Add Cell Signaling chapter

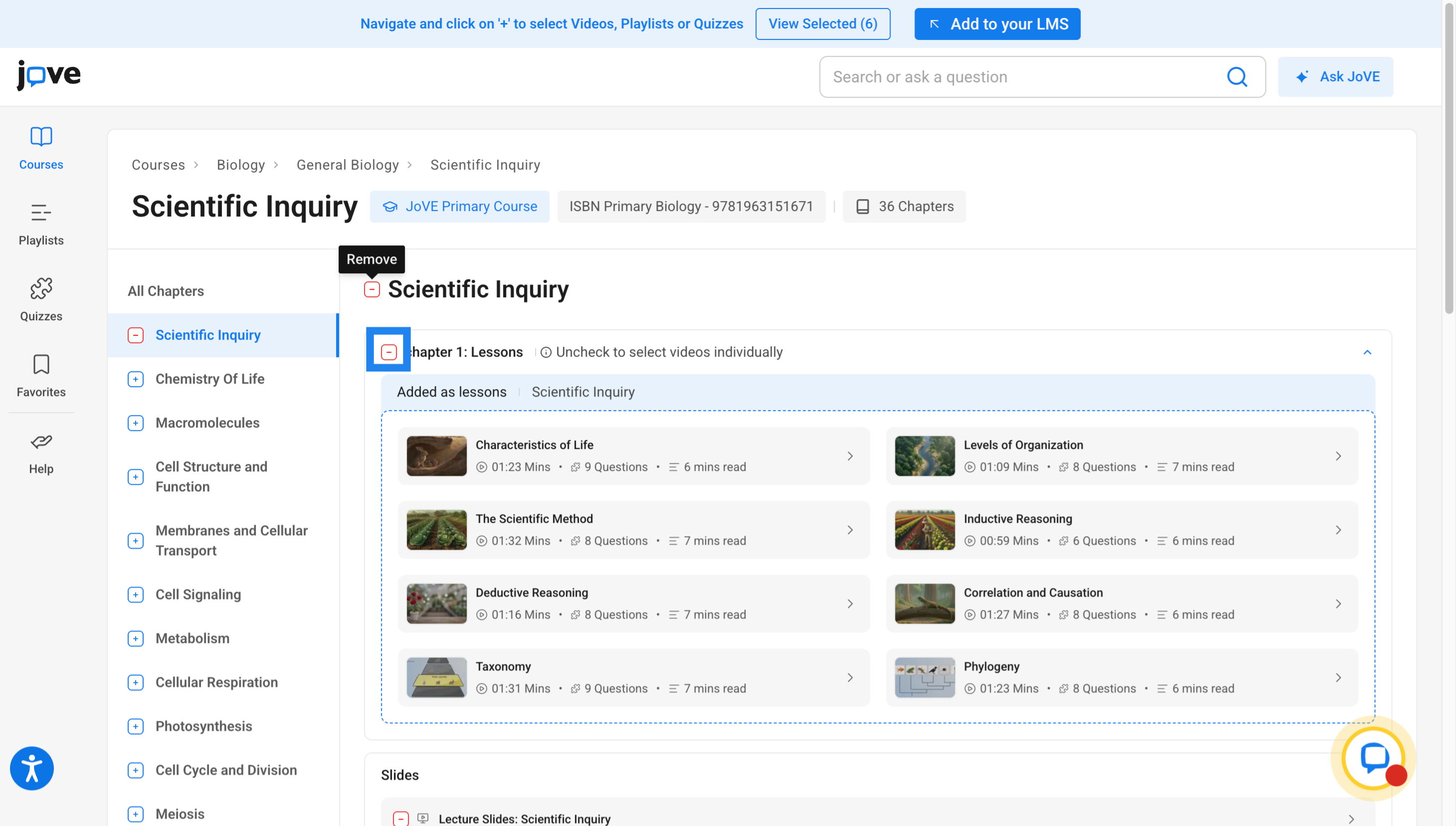tap(136, 595)
